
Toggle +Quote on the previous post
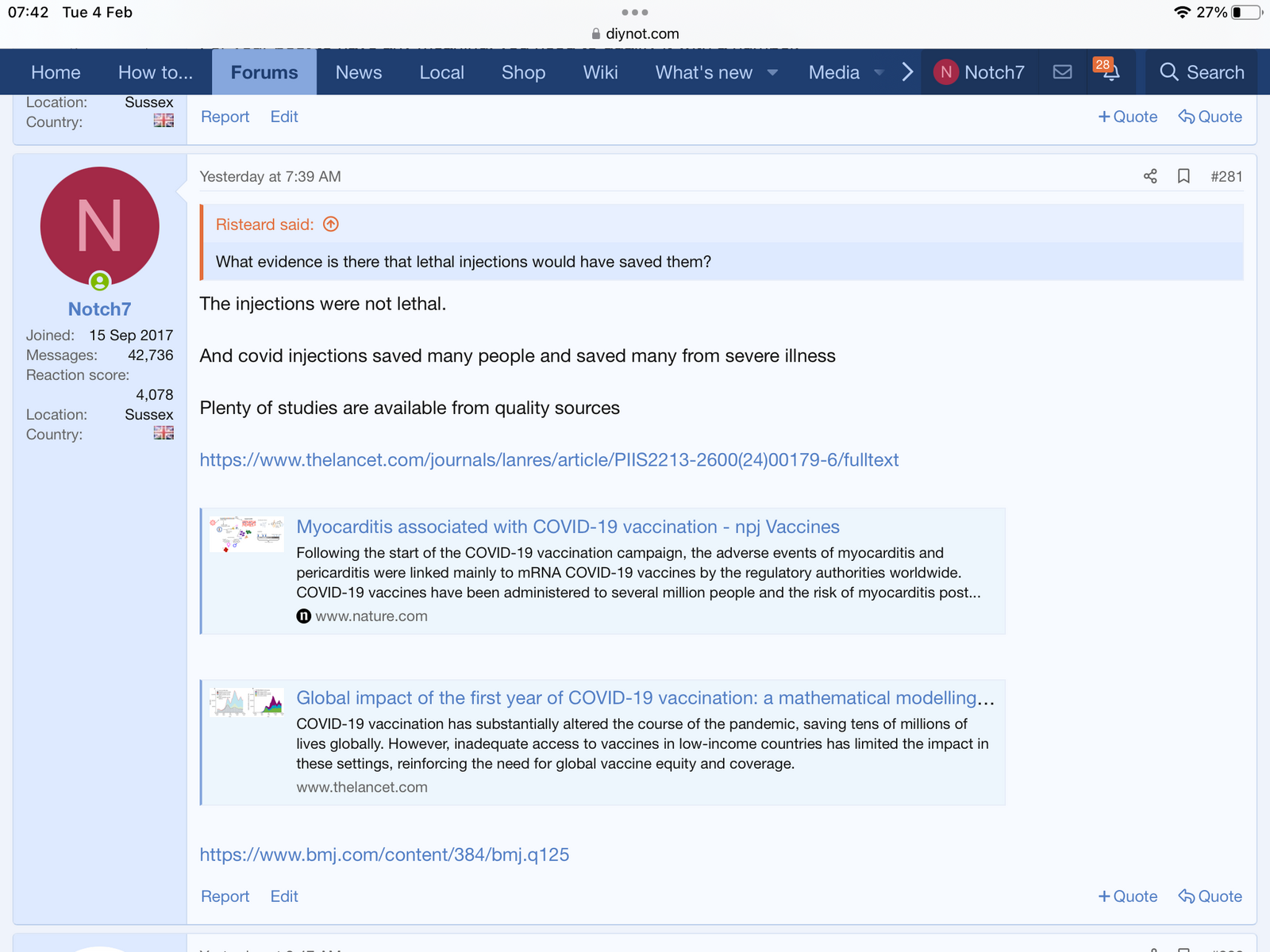(1128, 117)
